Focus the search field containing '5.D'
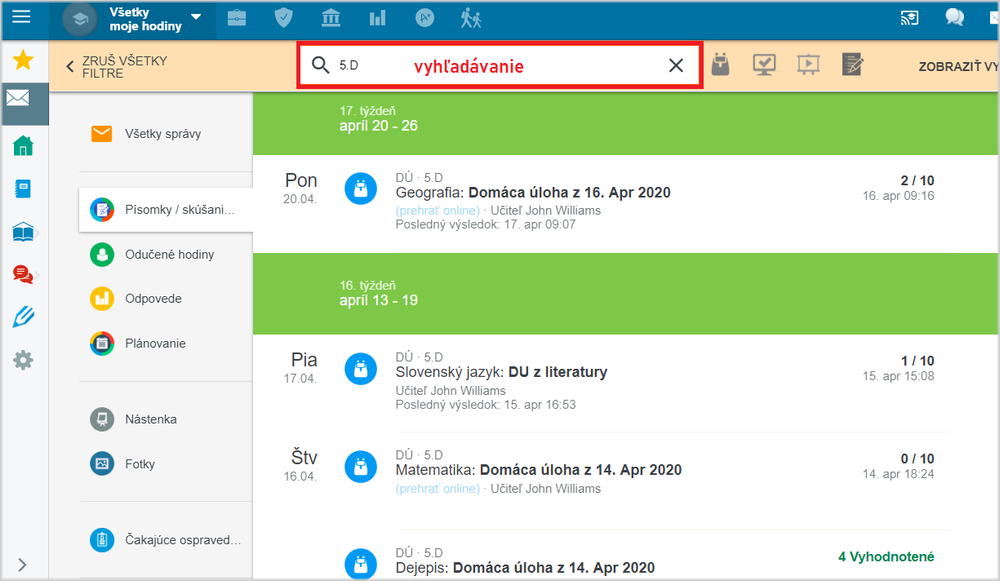This screenshot has height=581, width=1000. (500, 65)
